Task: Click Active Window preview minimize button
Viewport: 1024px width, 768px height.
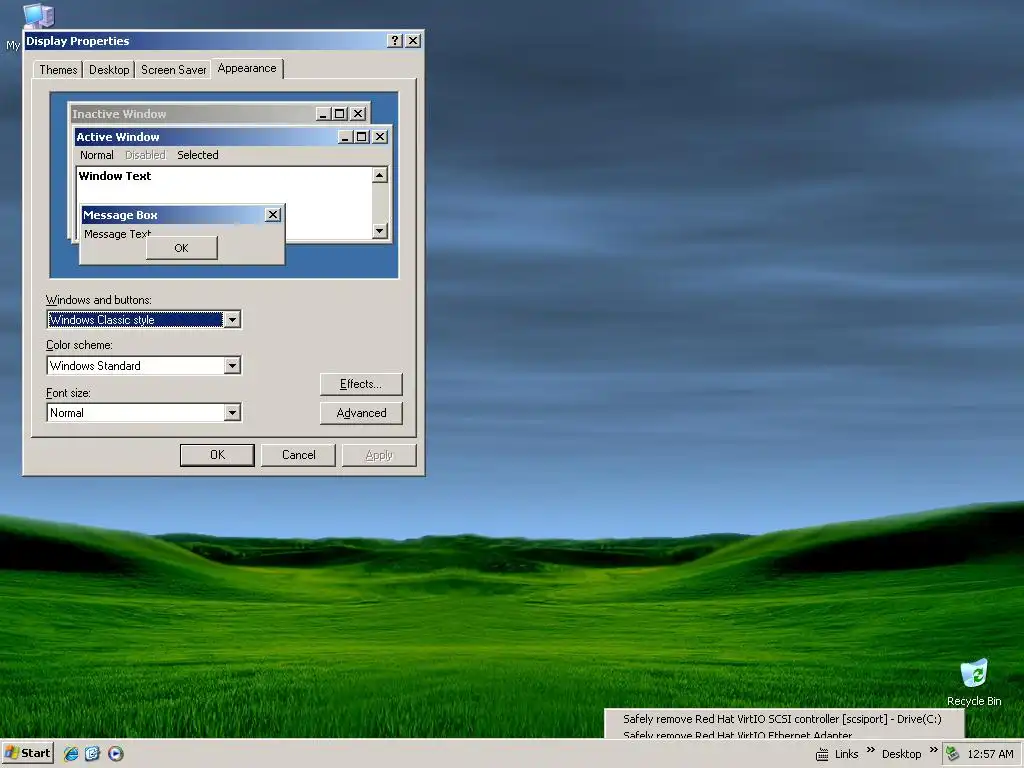Action: pyautogui.click(x=345, y=136)
